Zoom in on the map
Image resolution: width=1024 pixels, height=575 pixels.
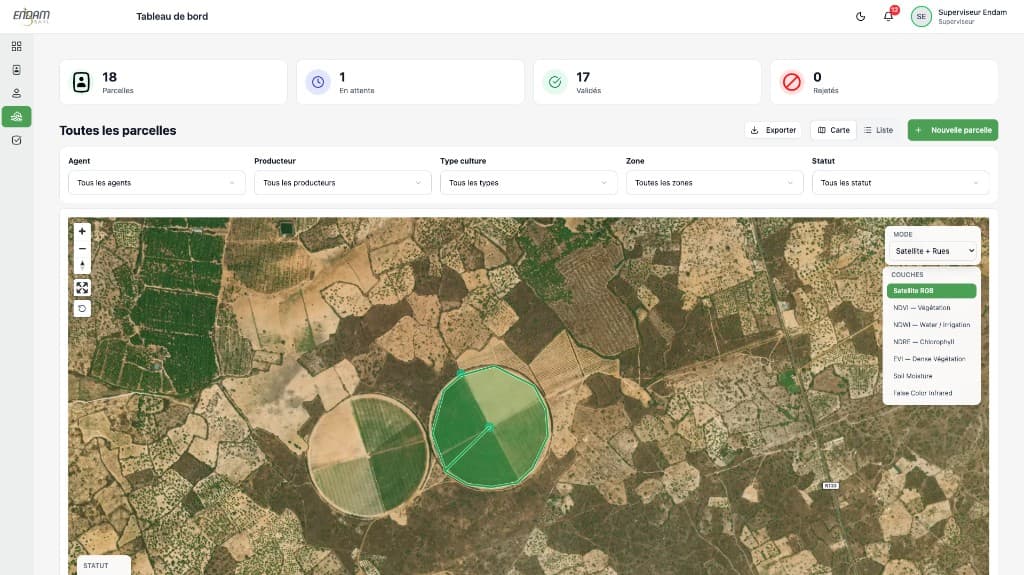point(82,231)
